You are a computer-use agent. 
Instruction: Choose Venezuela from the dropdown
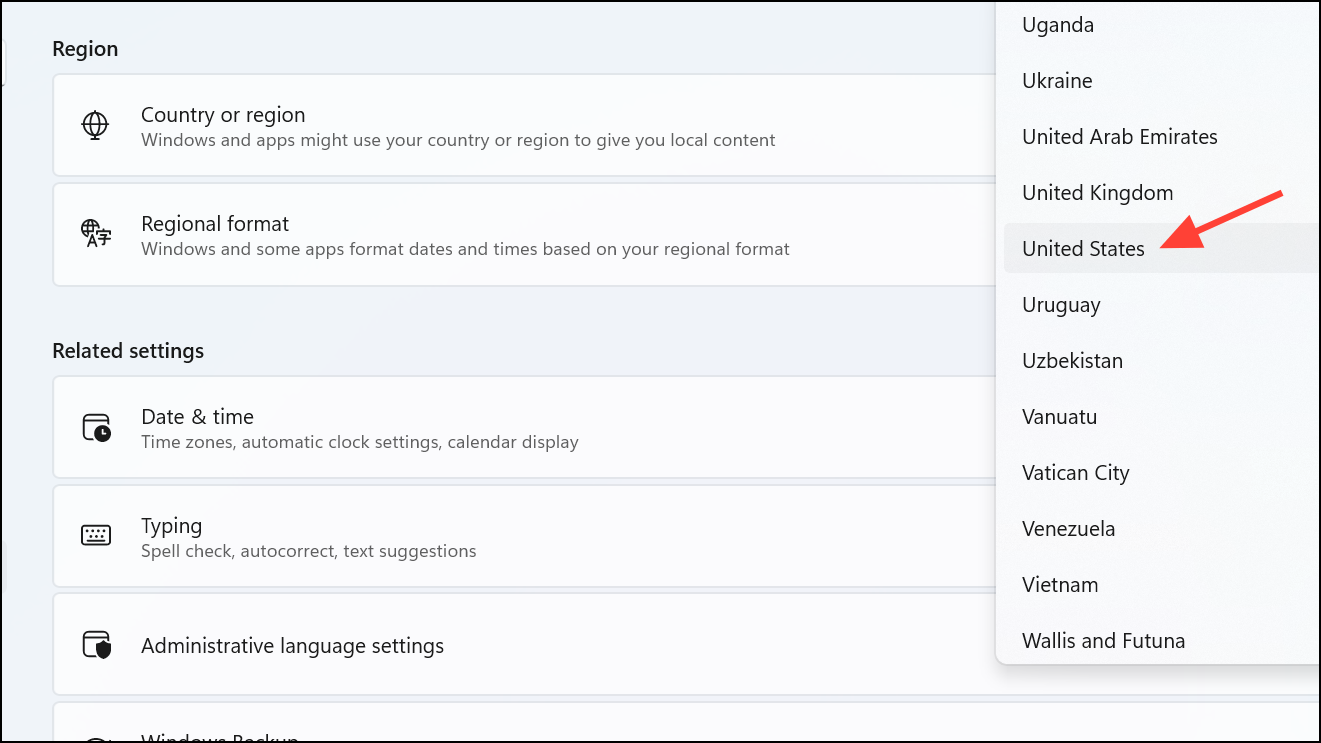point(1068,529)
